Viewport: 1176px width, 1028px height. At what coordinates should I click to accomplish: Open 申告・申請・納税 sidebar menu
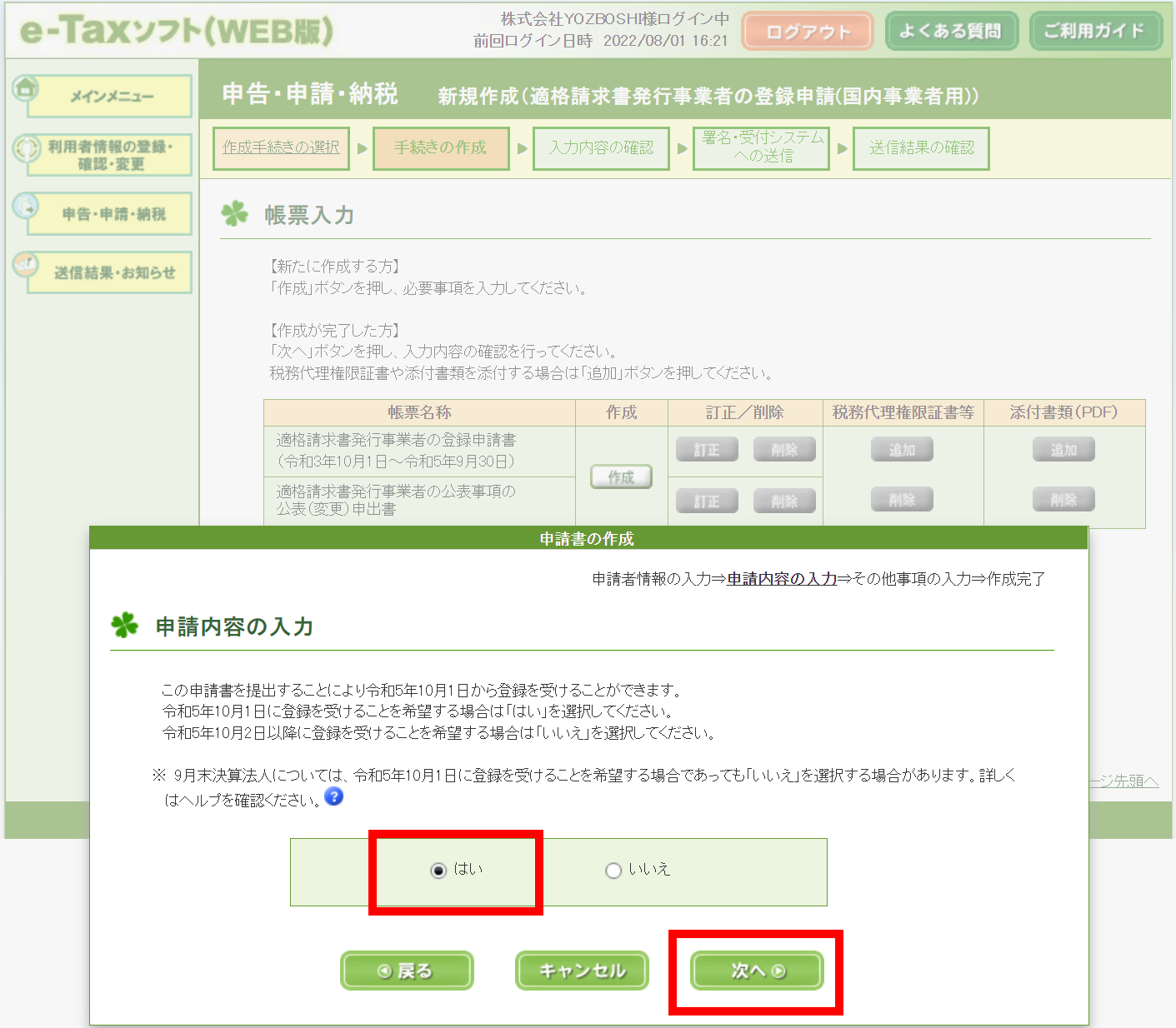pyautogui.click(x=110, y=214)
